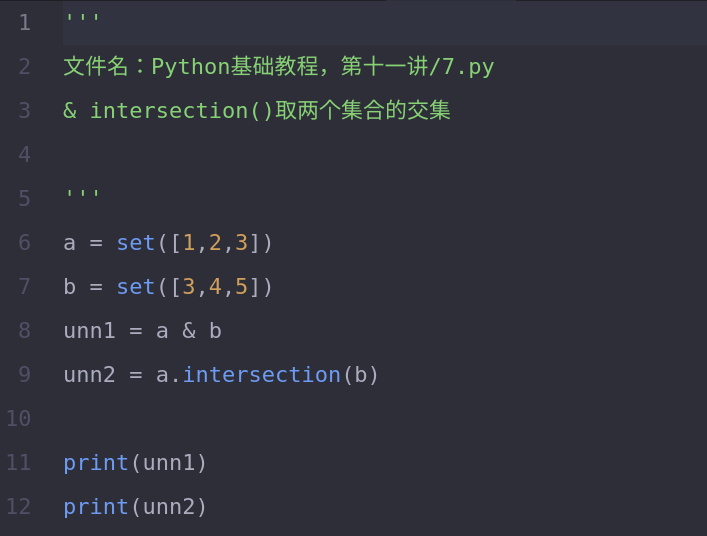Image resolution: width=707 pixels, height=536 pixels.
Task: Click the print keyword on line 12
Action: pyautogui.click(x=96, y=507)
